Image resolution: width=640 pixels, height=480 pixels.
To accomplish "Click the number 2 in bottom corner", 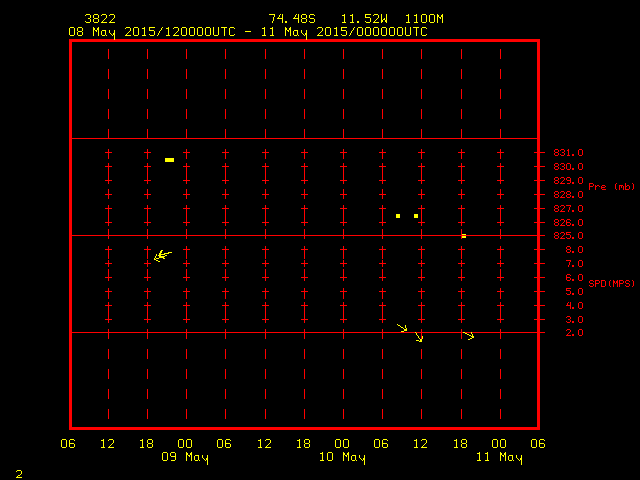I will [x=18, y=473].
